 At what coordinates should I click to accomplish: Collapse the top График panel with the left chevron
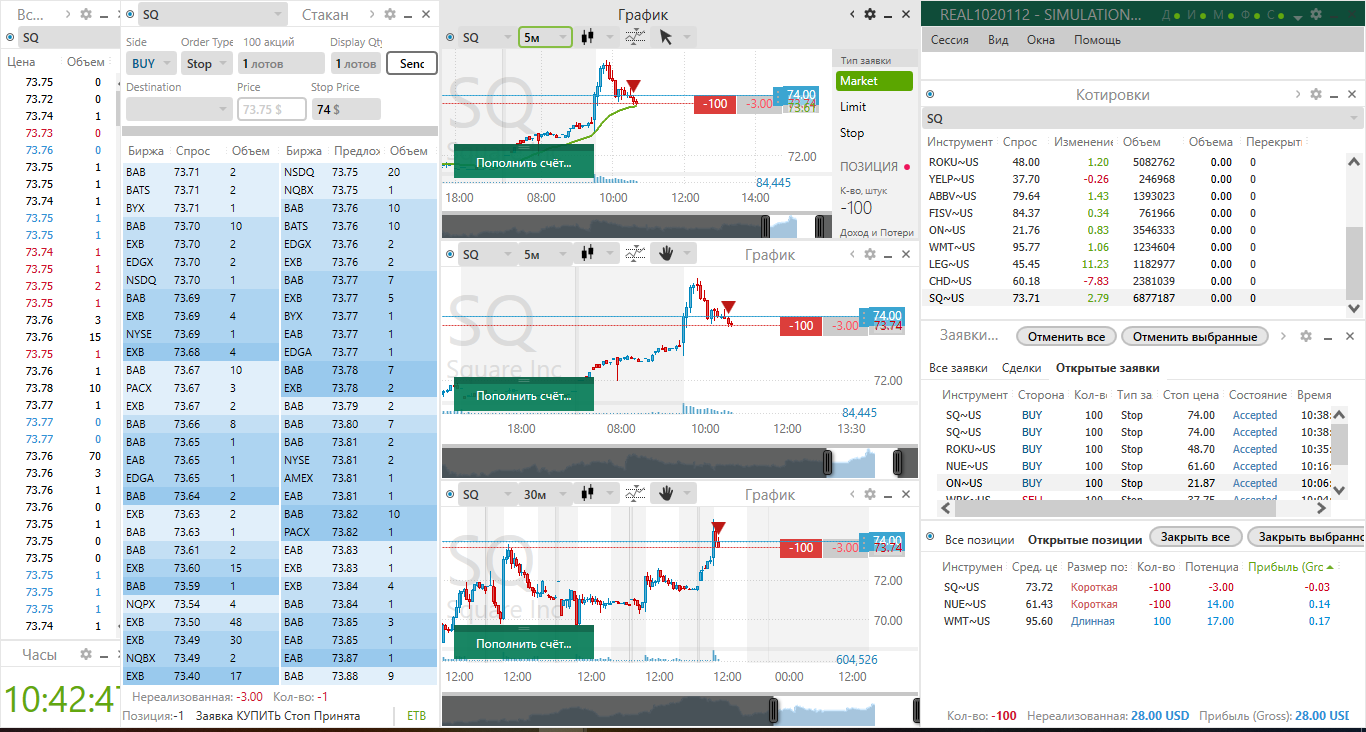[852, 14]
